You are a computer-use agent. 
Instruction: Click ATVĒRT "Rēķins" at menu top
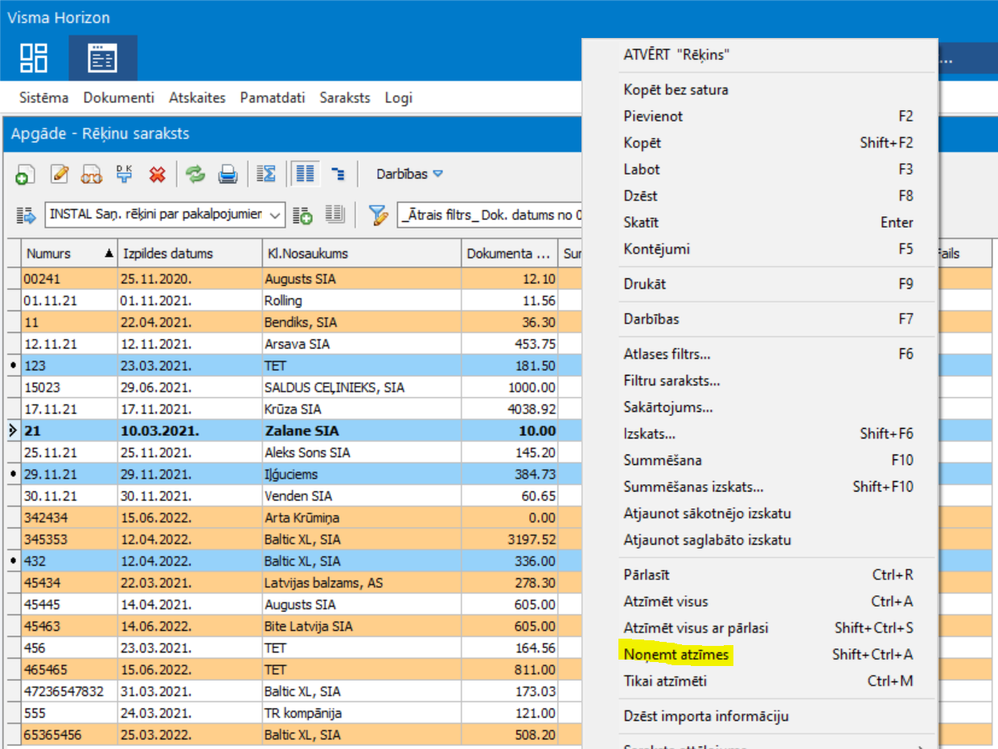676,55
